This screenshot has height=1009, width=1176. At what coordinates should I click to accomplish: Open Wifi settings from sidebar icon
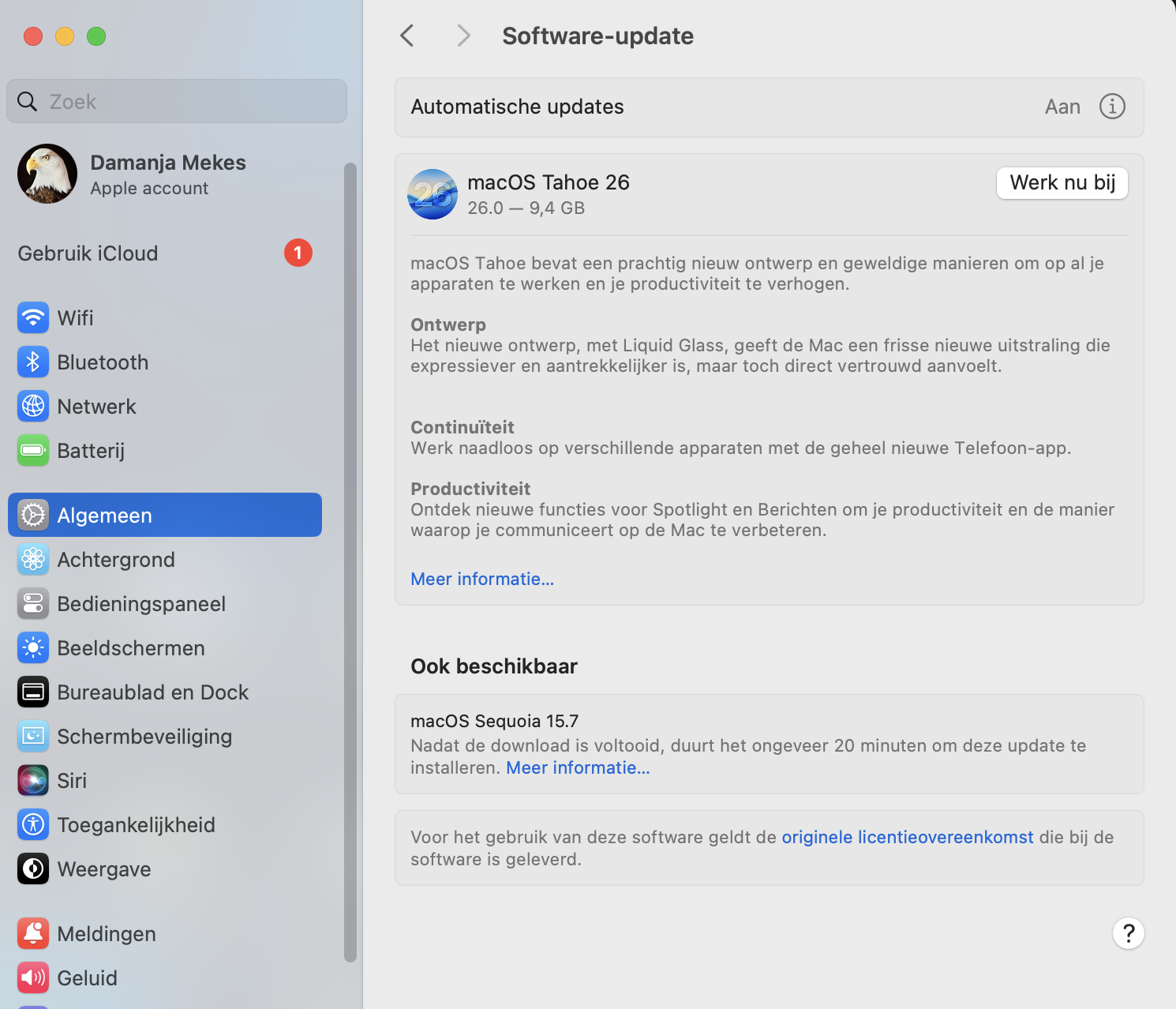32,317
